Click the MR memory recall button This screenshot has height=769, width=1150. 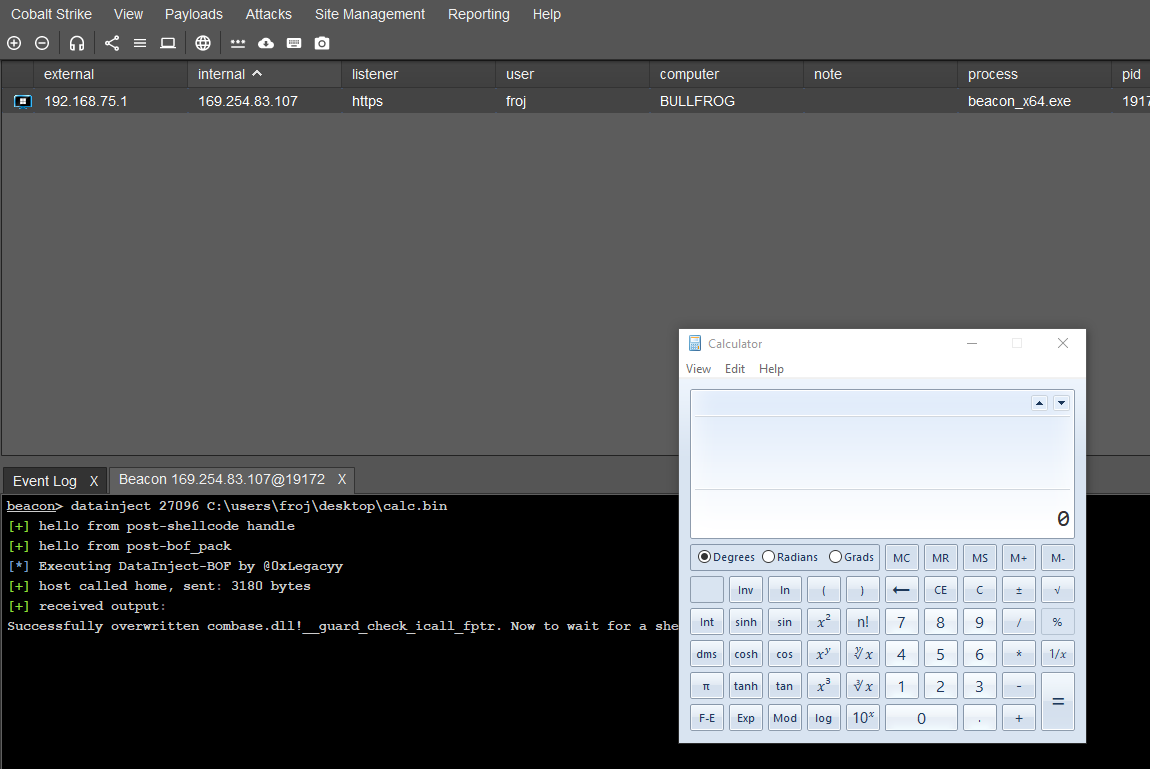940,558
